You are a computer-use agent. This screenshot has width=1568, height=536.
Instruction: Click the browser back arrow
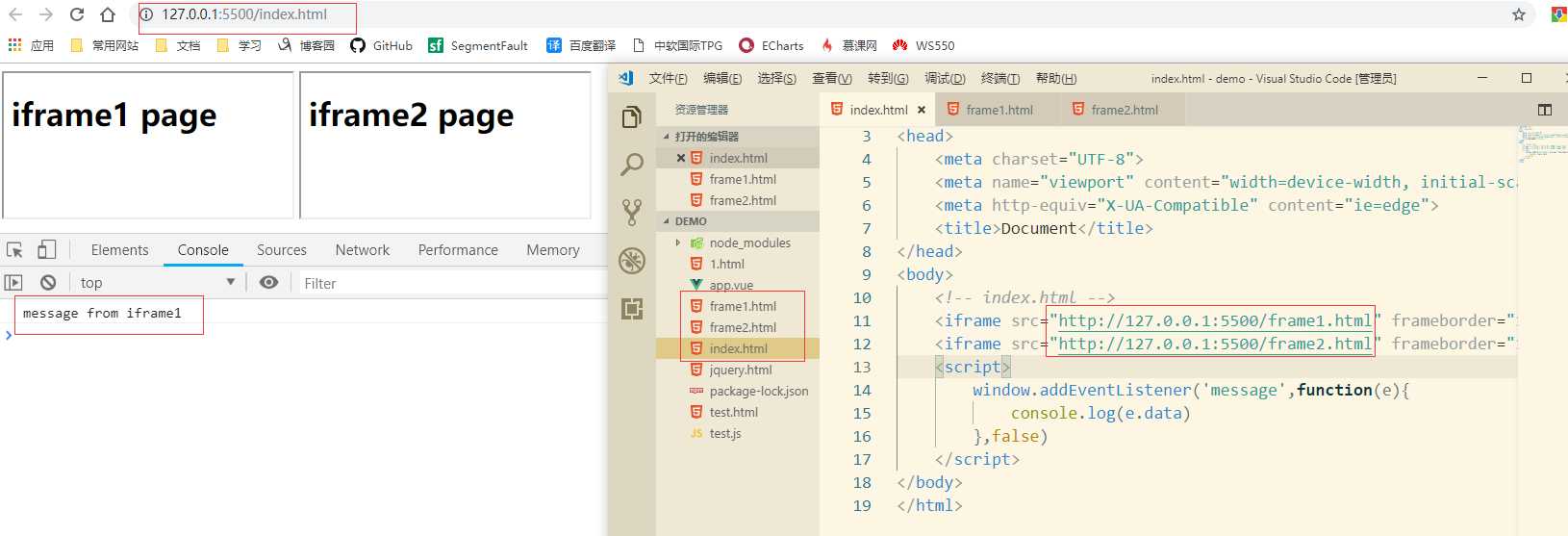(x=15, y=14)
